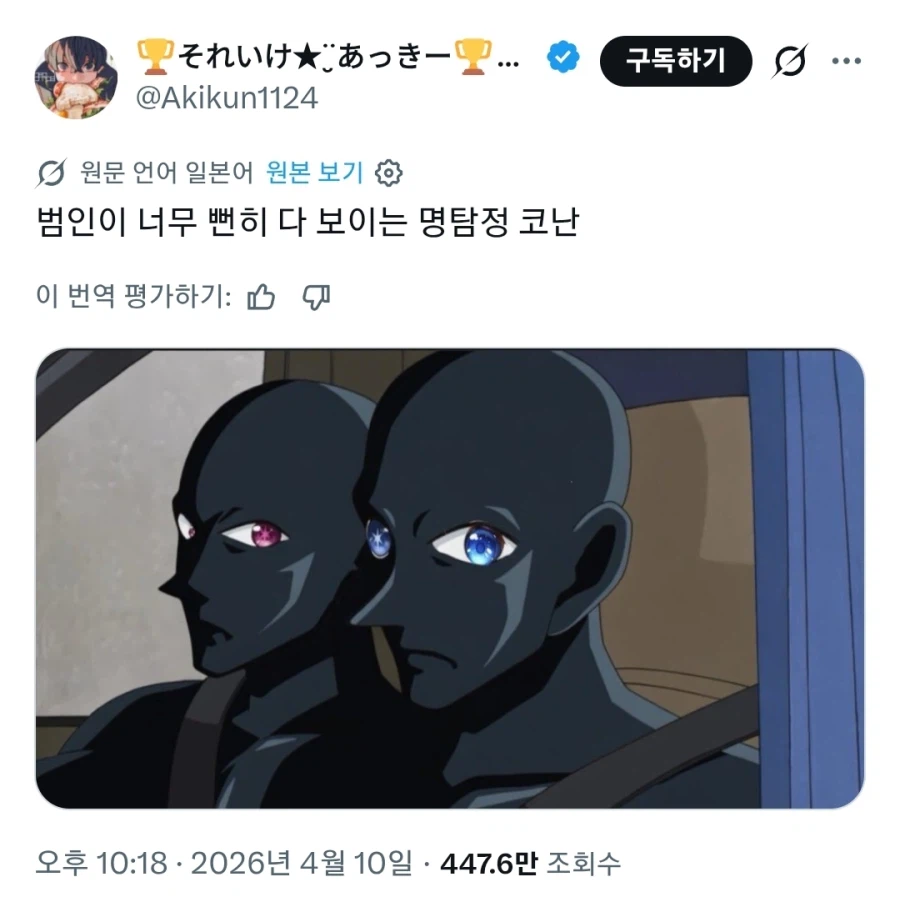Open the author's profile avatar
The height and width of the screenshot is (917, 900).
[x=76, y=77]
